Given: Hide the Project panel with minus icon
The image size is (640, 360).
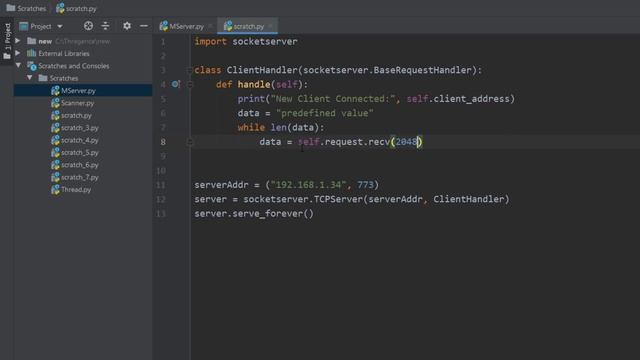Looking at the screenshot, I should tap(144, 26).
